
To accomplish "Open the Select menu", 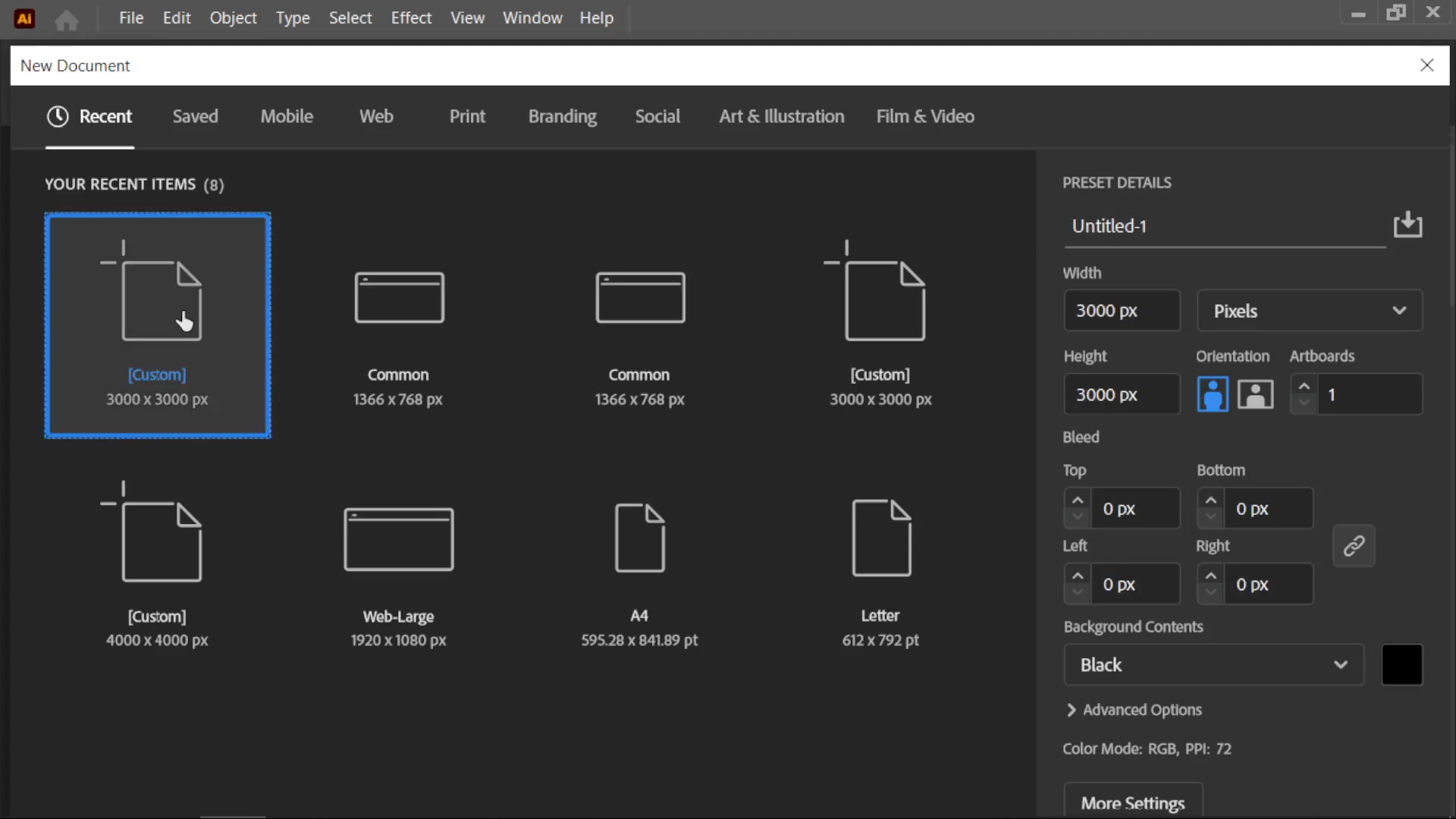I will pyautogui.click(x=350, y=17).
